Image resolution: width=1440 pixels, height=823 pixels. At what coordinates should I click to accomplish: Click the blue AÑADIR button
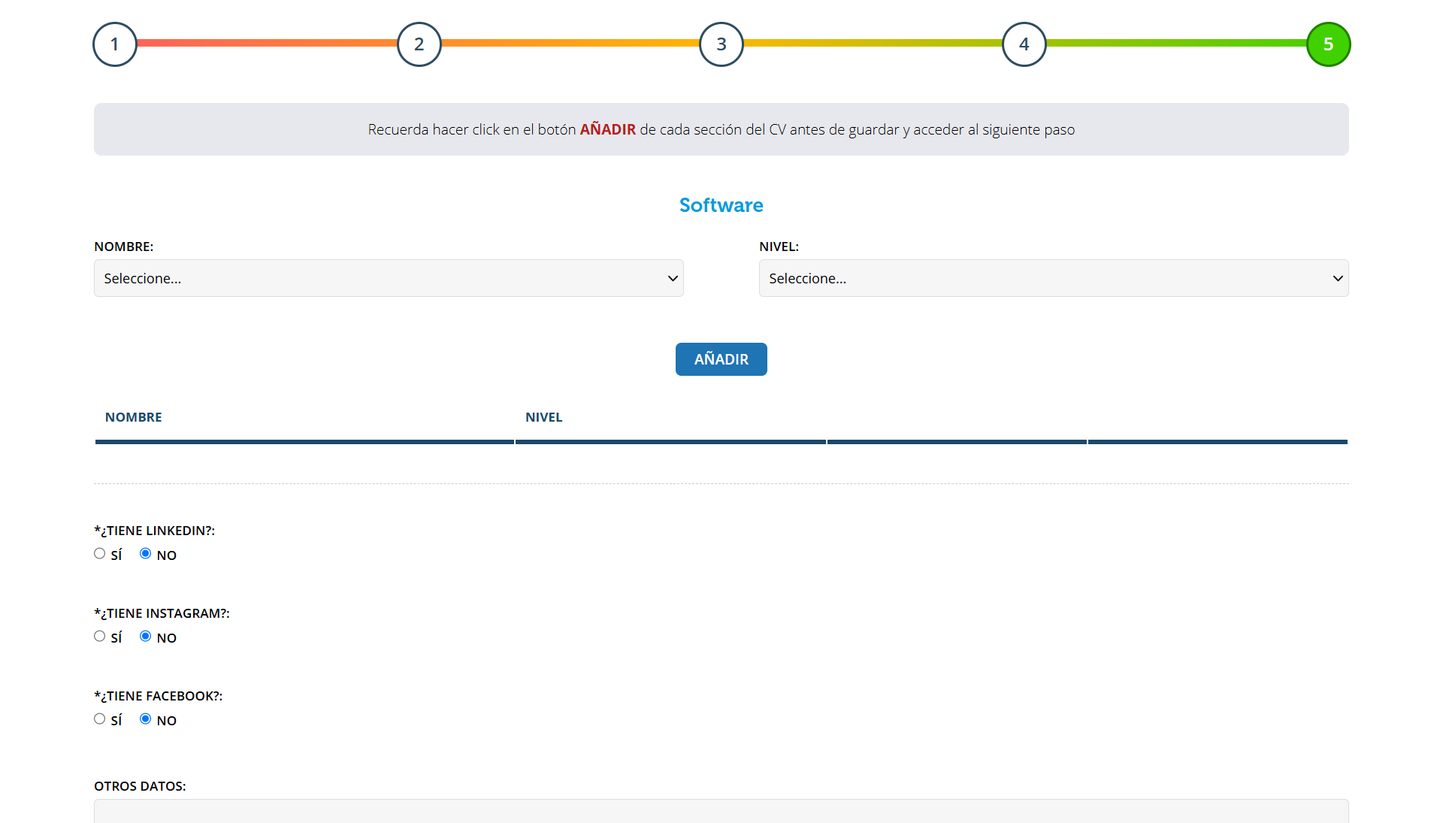(721, 359)
